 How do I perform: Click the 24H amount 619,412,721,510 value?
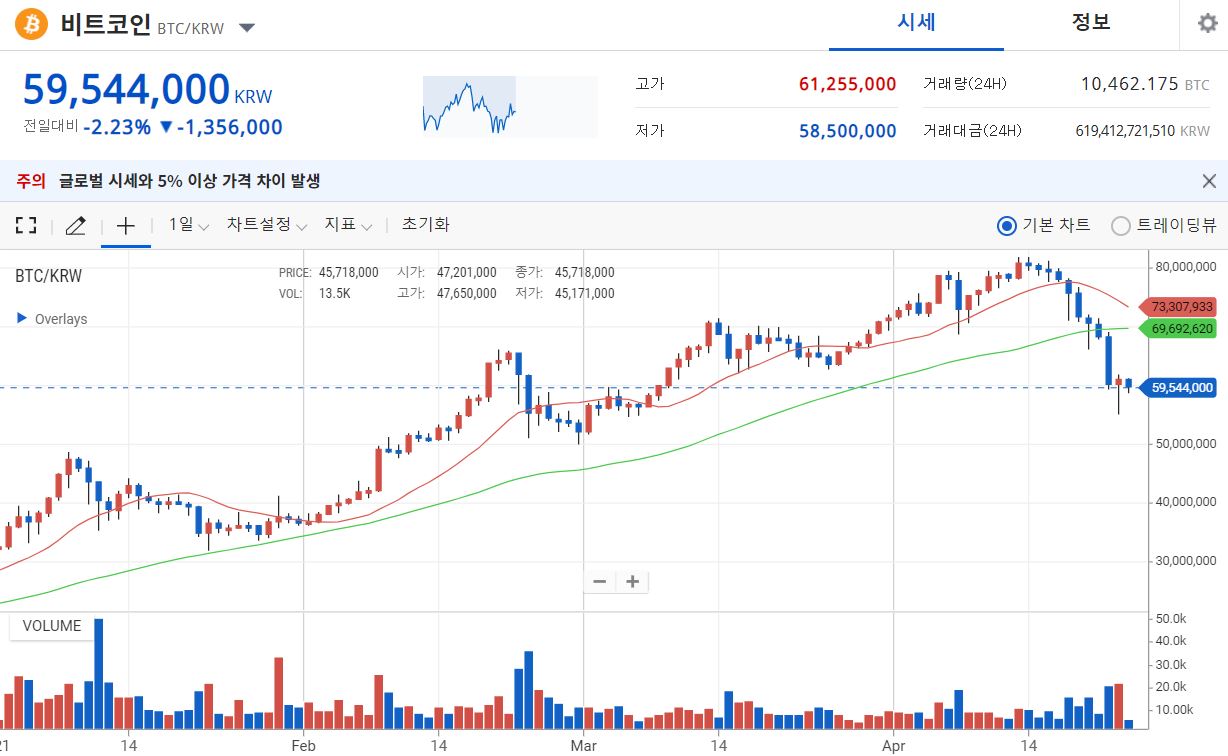coord(1125,131)
